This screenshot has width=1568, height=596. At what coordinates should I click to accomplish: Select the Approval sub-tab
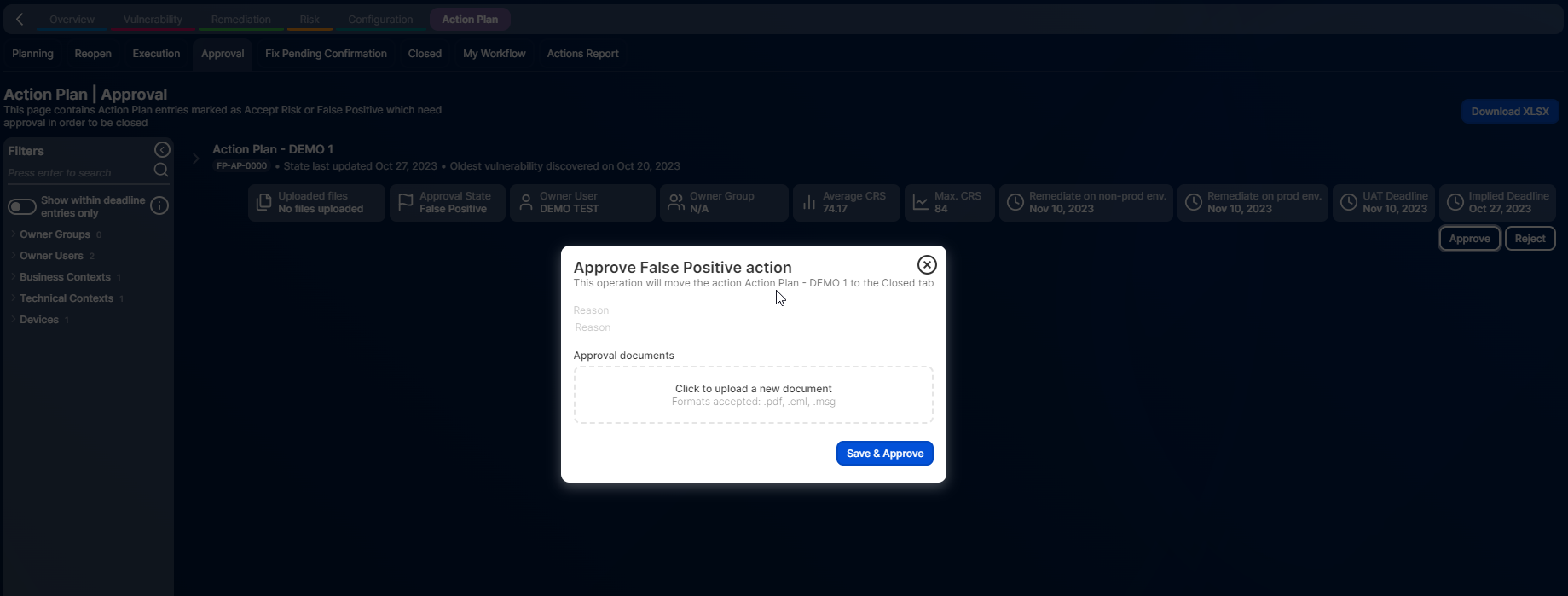(223, 54)
